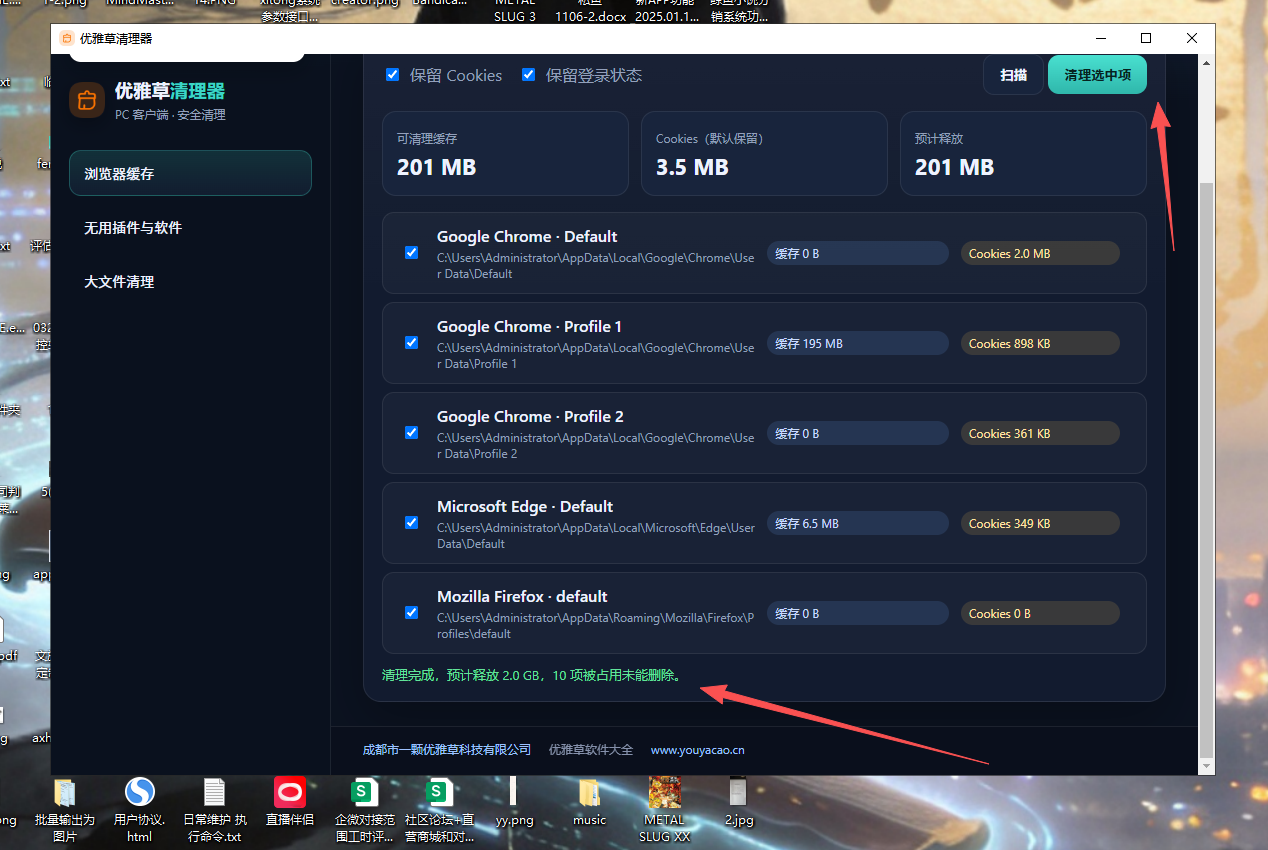Image resolution: width=1268 pixels, height=850 pixels.
Task: Click the 优雅草清理器 logo icon in sidebar
Action: point(87,100)
